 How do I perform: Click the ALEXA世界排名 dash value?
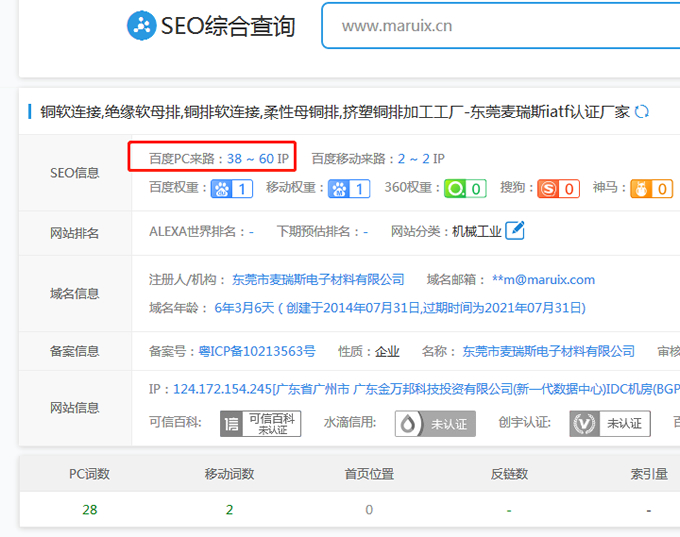251,232
